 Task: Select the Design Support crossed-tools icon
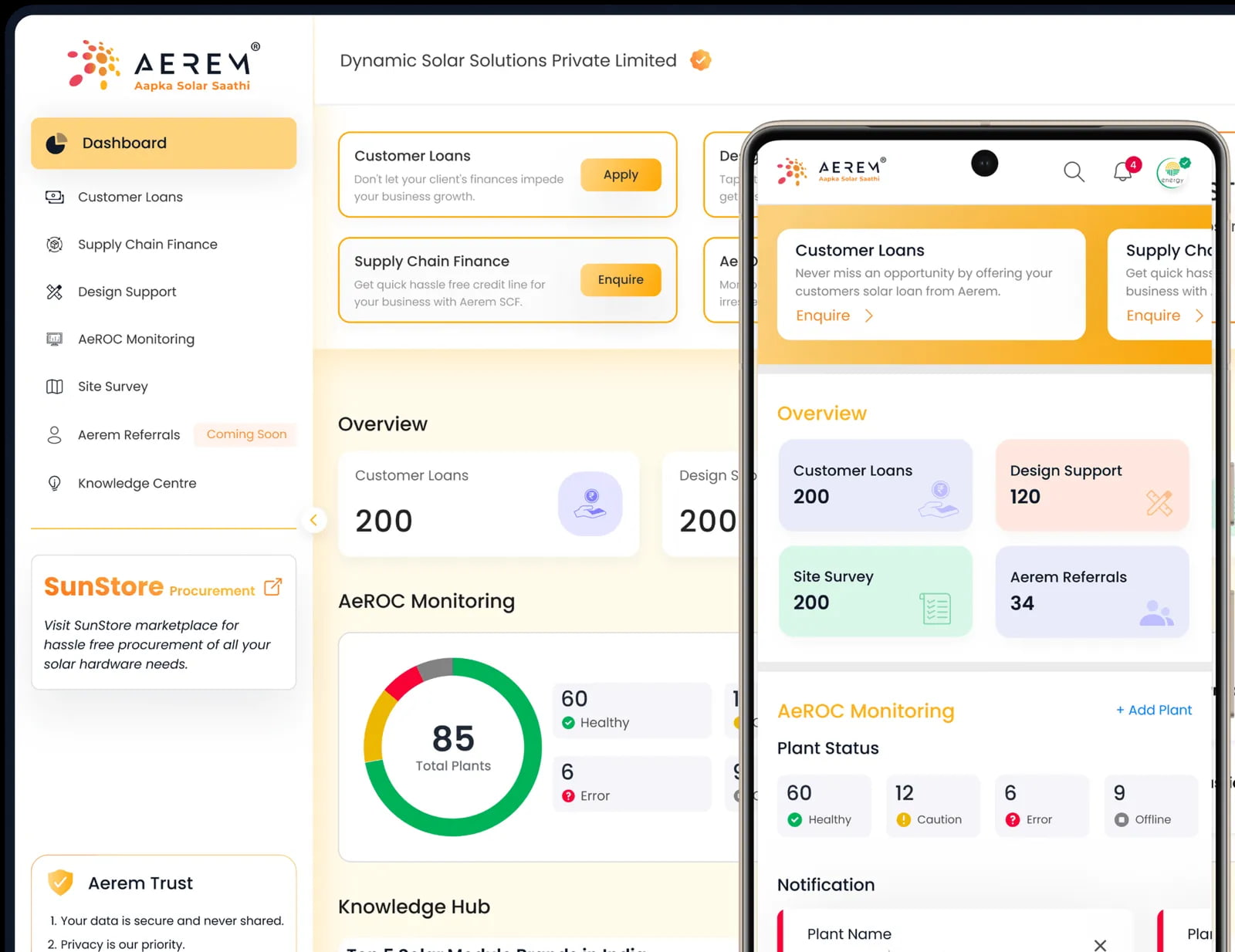point(54,292)
